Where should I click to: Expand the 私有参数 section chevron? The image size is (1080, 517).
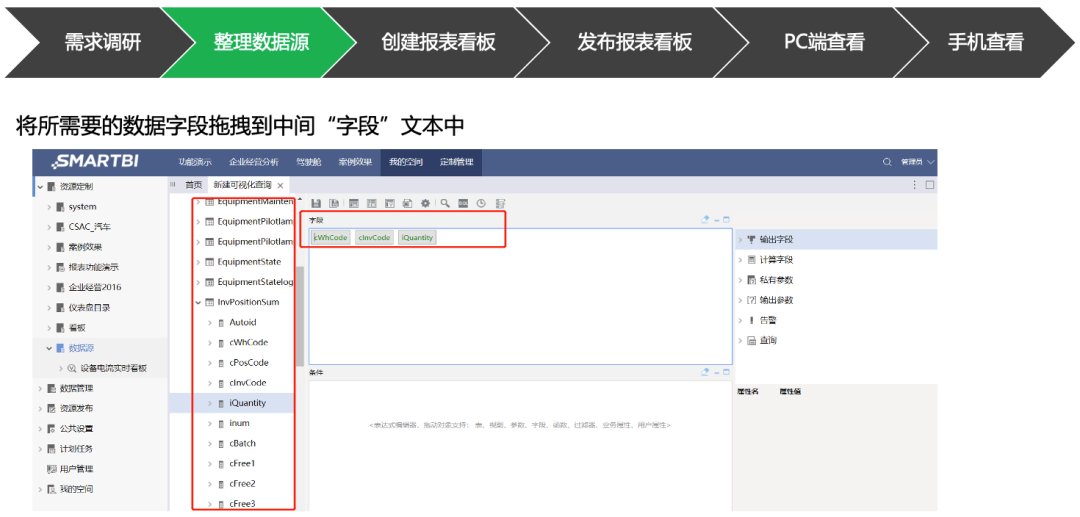tap(740, 280)
